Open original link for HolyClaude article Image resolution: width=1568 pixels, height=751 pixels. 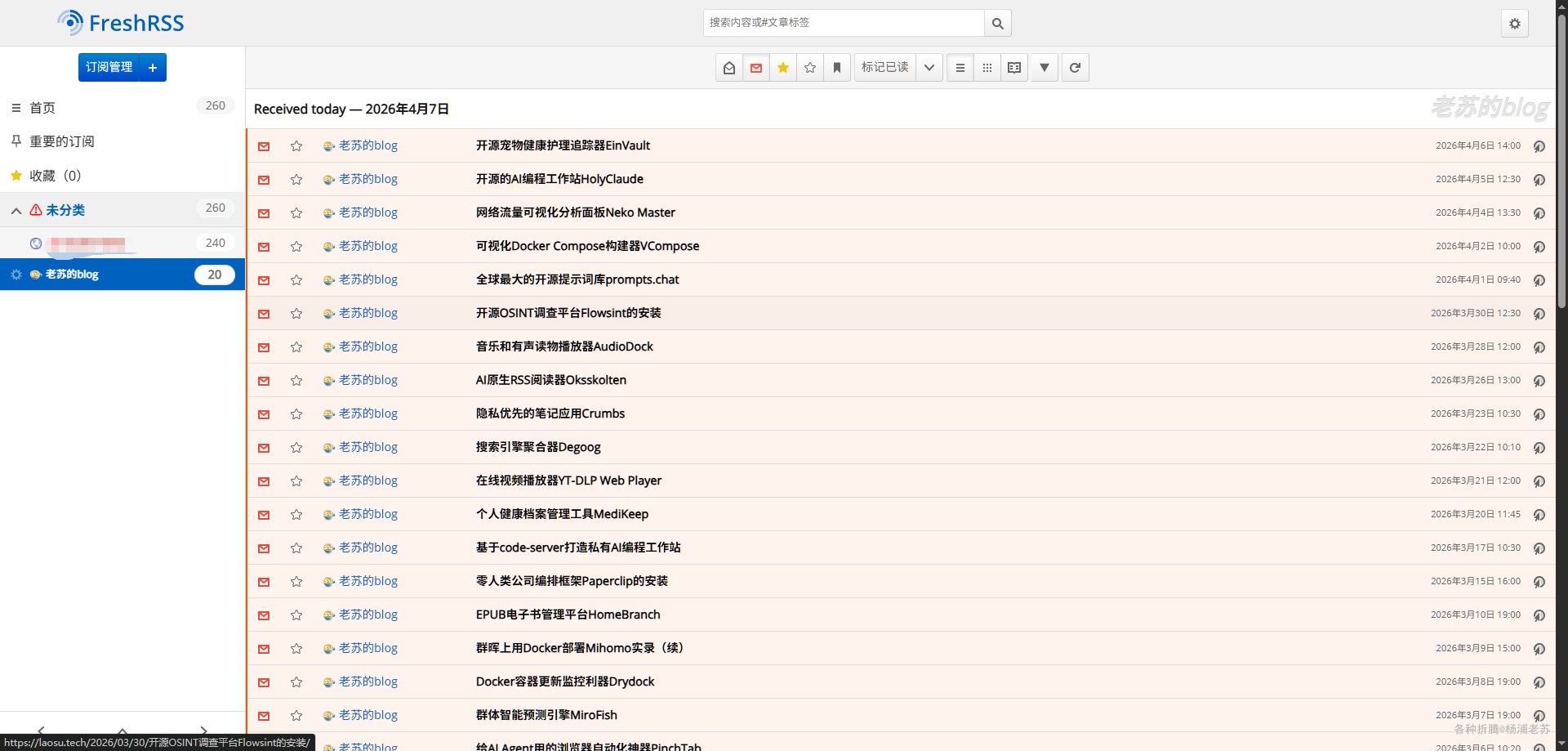tap(1539, 180)
